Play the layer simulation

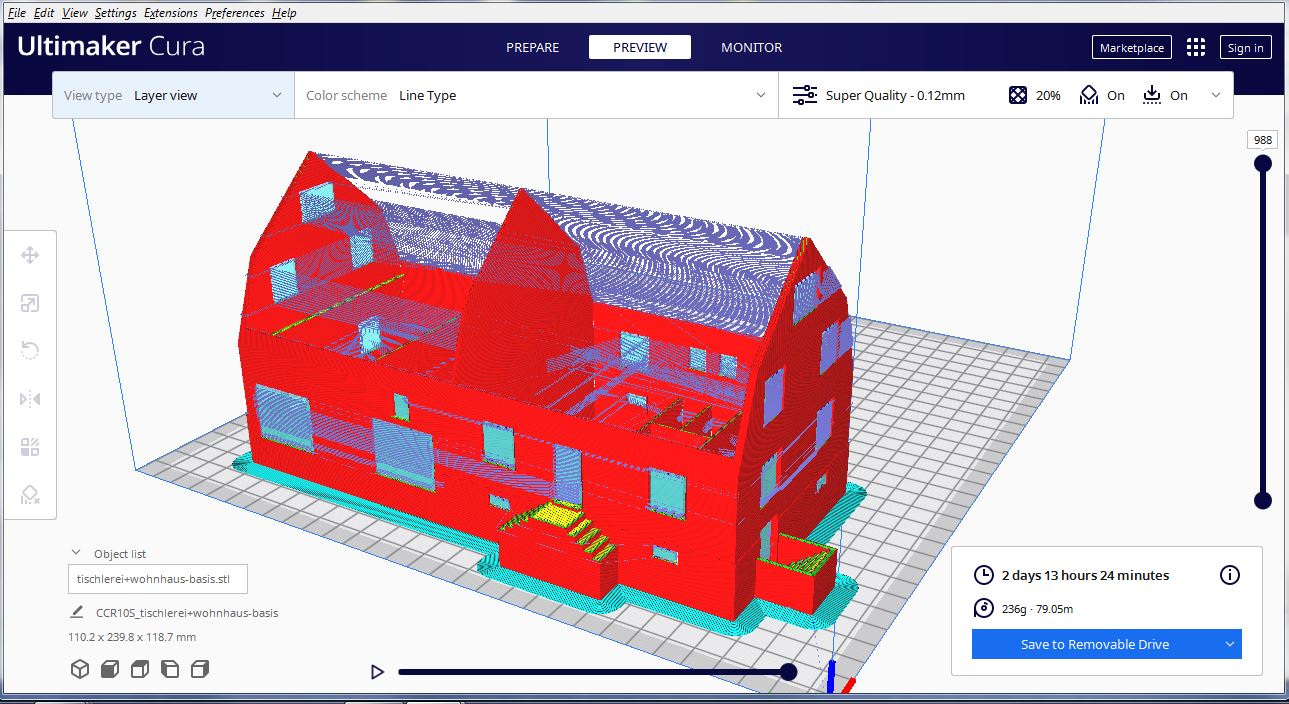click(377, 672)
